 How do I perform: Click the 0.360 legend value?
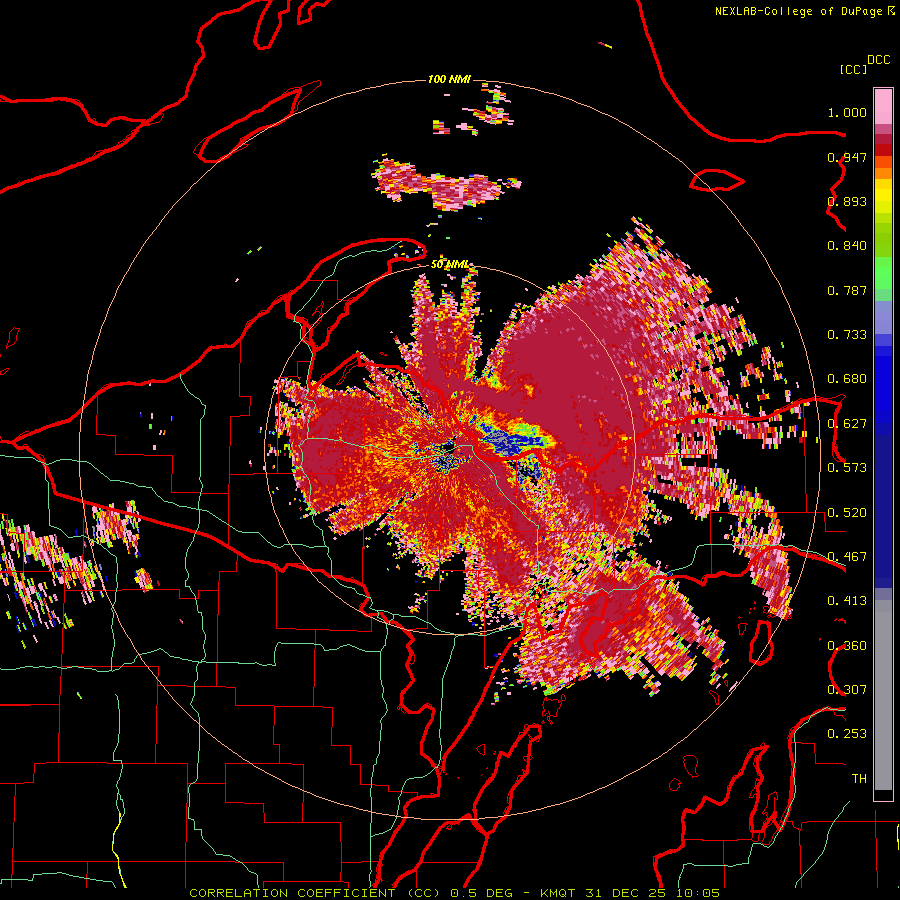[x=847, y=646]
